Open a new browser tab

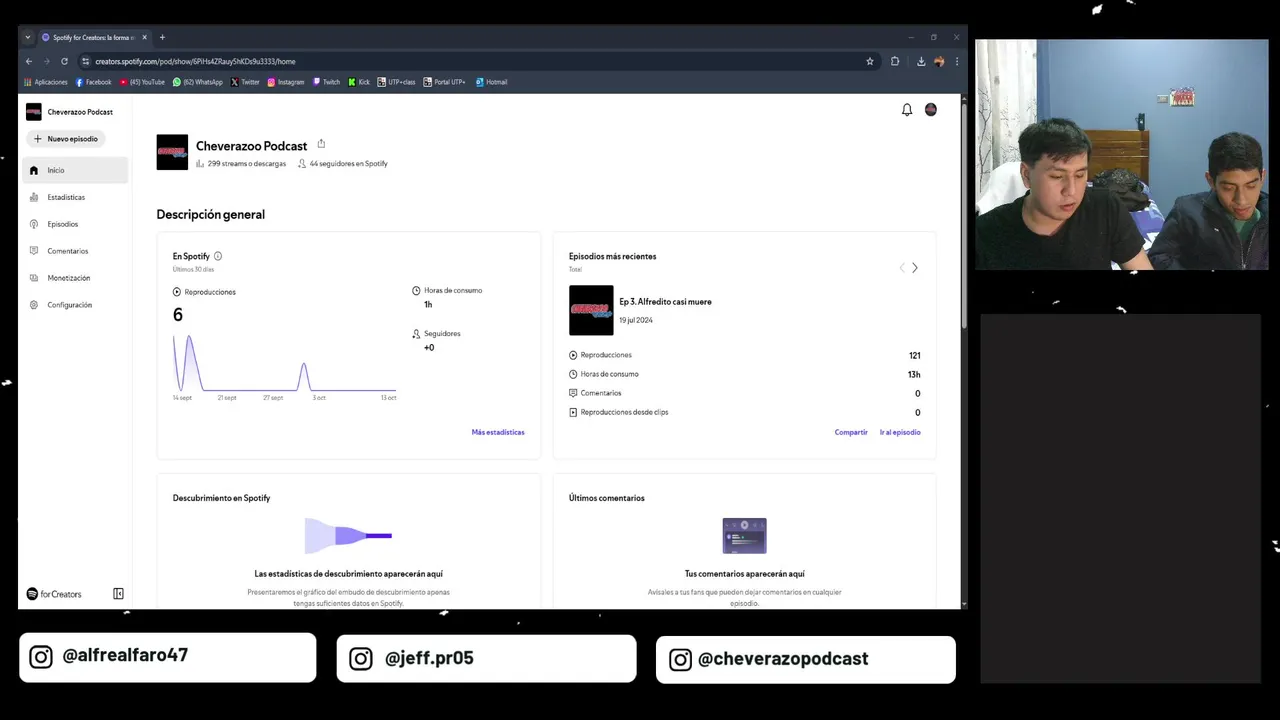pyautogui.click(x=162, y=37)
